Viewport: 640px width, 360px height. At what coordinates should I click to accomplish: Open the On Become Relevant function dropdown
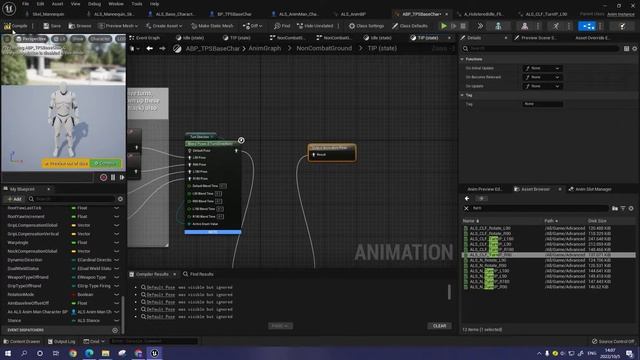pyautogui.click(x=542, y=77)
